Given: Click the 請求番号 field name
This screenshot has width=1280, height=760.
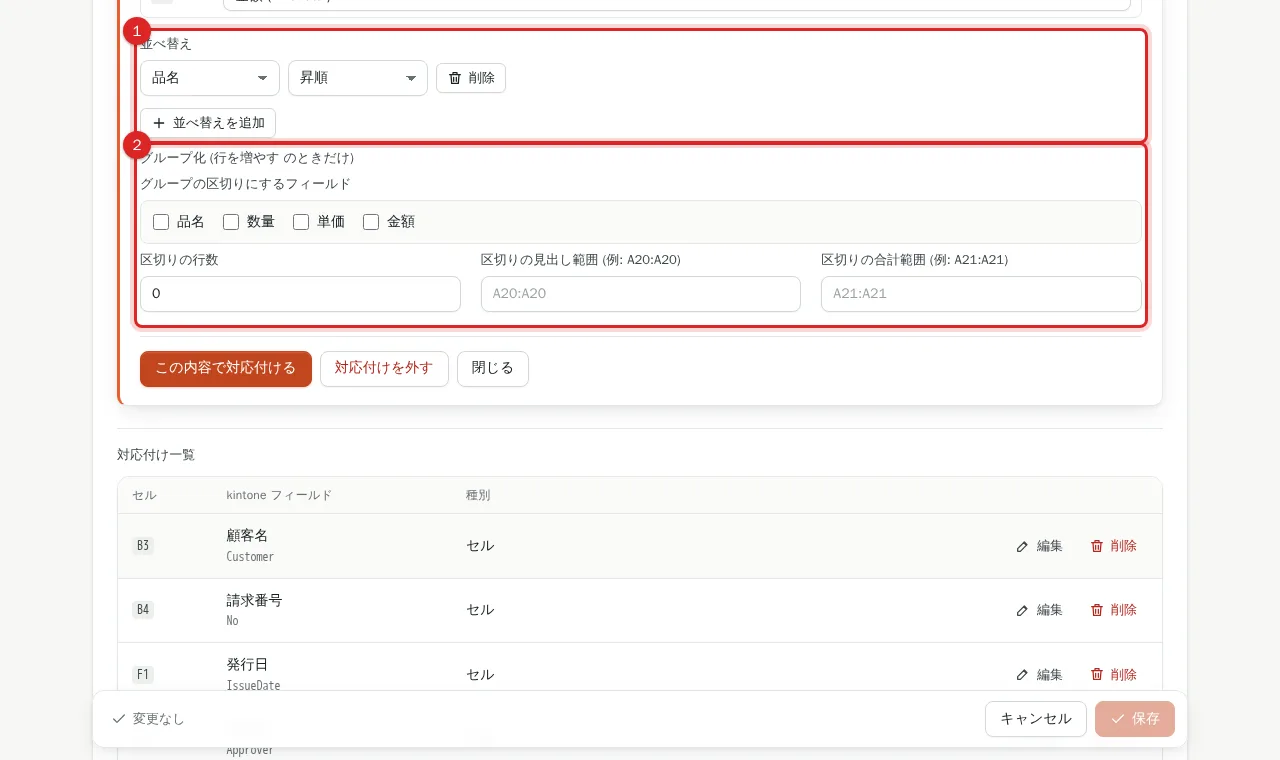Looking at the screenshot, I should (x=254, y=600).
